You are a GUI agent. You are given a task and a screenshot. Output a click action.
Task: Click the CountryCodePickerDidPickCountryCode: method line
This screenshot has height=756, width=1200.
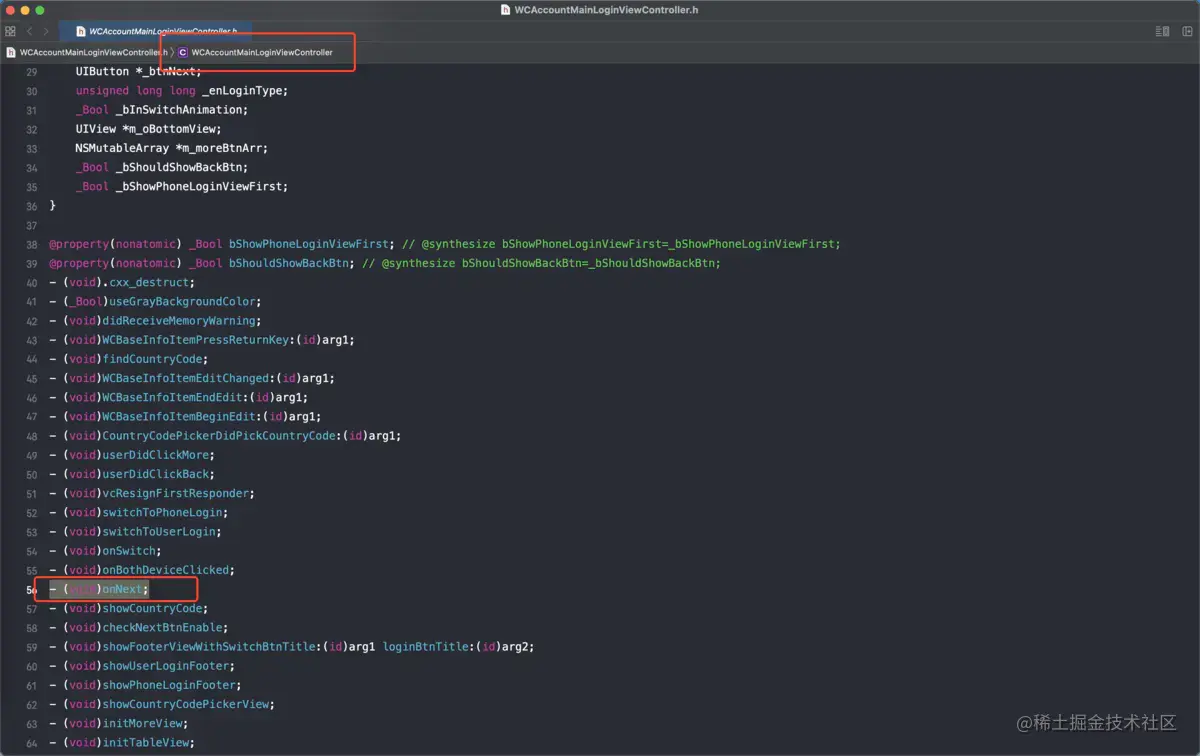225,436
